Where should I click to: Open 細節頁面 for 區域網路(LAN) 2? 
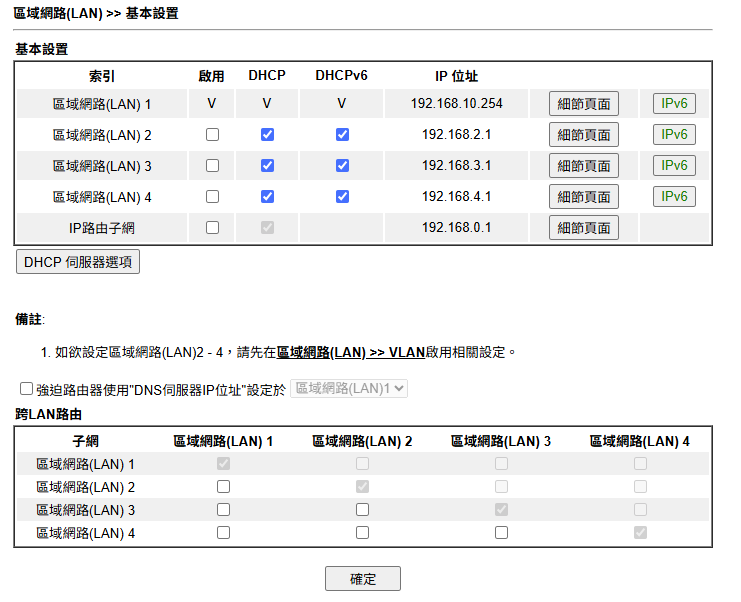click(x=584, y=135)
